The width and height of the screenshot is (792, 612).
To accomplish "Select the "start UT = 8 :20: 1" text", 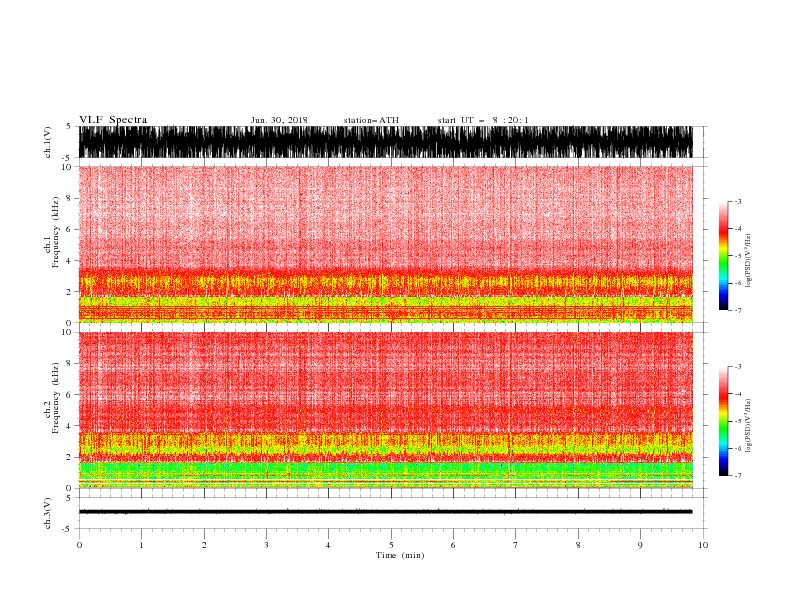I will 483,120.
